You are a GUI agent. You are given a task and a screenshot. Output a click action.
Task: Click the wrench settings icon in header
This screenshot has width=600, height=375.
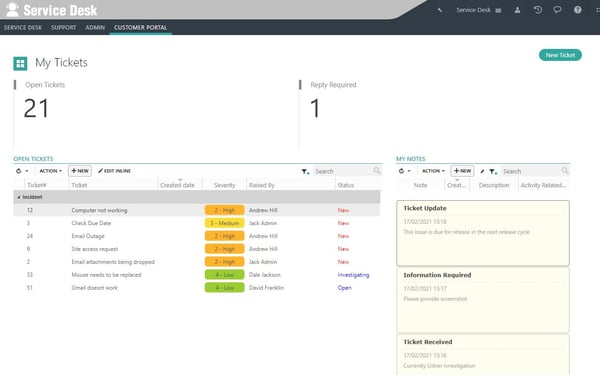(x=440, y=10)
